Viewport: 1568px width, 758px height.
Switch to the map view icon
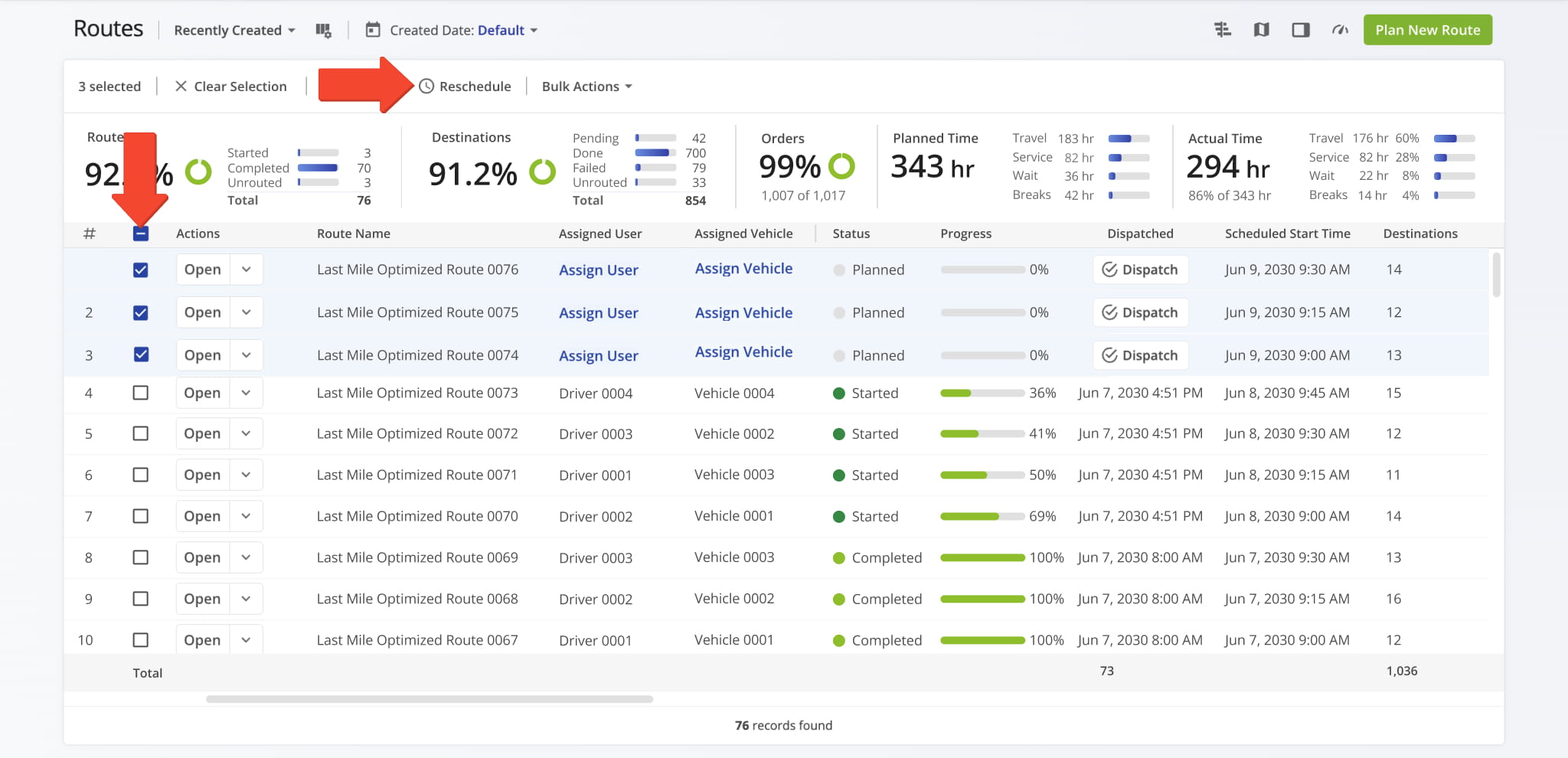click(1262, 30)
